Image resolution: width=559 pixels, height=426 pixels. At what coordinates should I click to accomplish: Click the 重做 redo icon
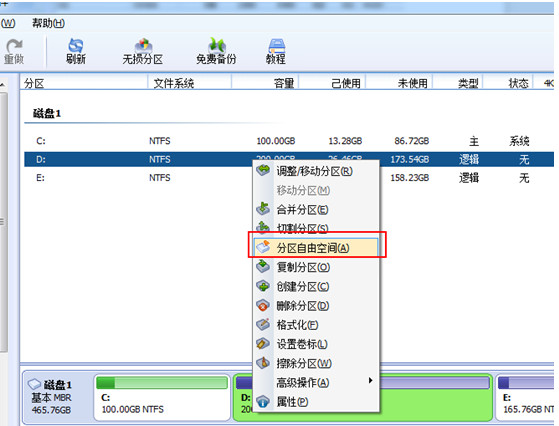pyautogui.click(x=14, y=51)
